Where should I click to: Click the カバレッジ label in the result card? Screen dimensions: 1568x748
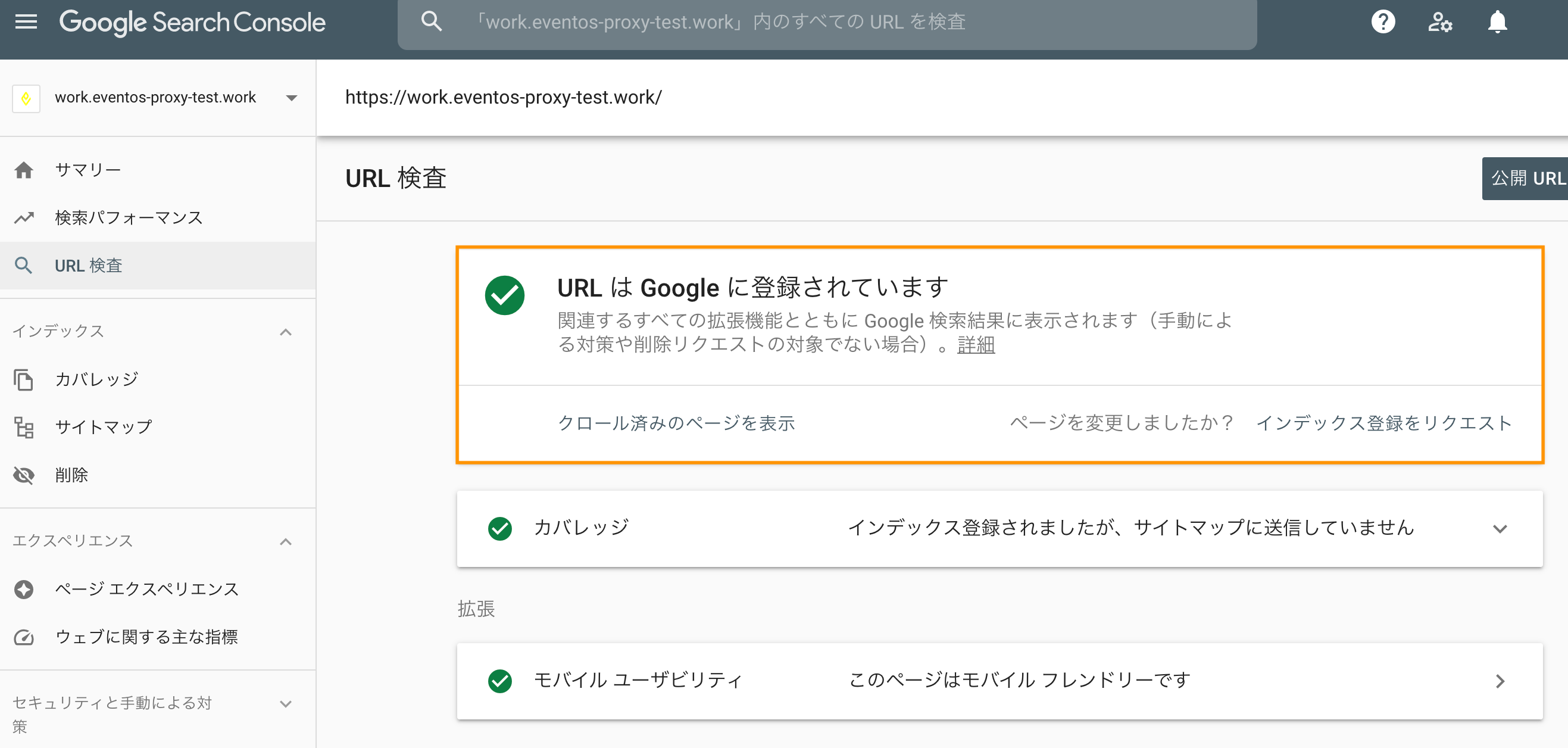582,528
